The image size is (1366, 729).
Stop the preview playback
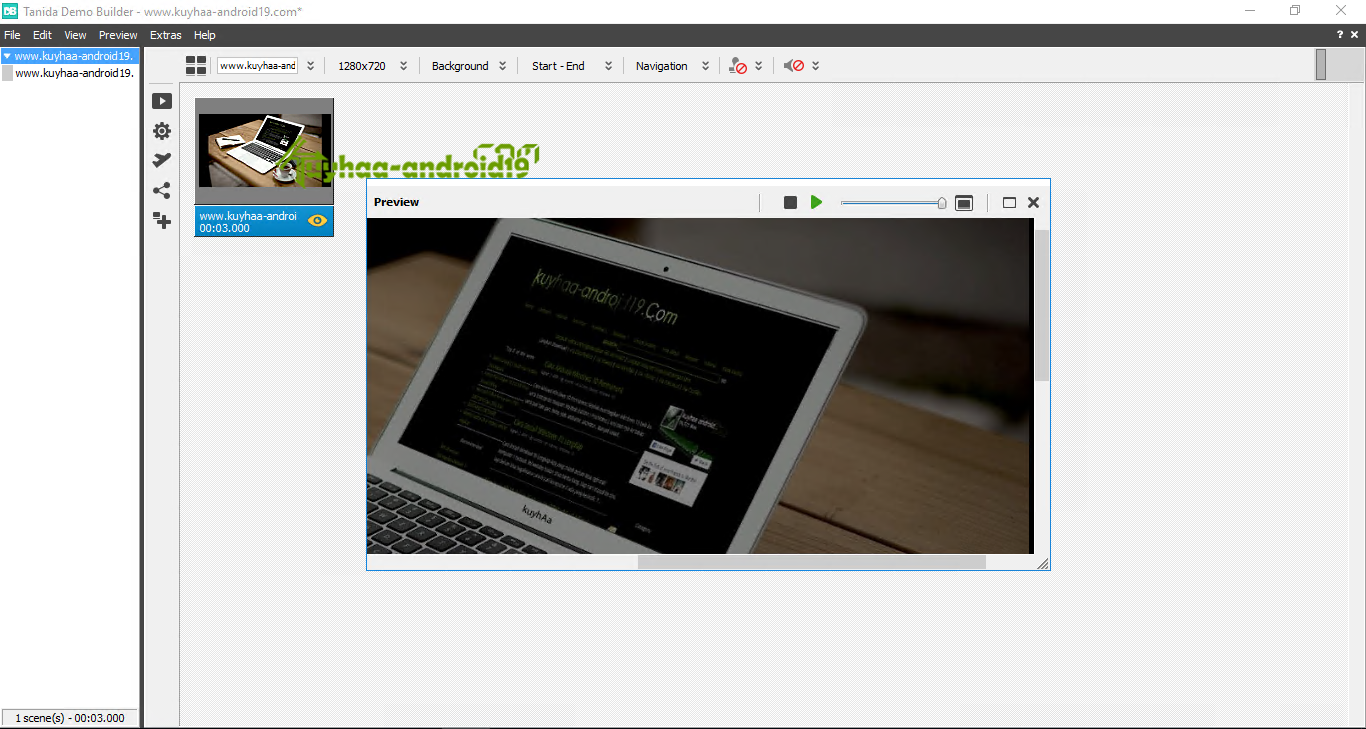pos(790,202)
